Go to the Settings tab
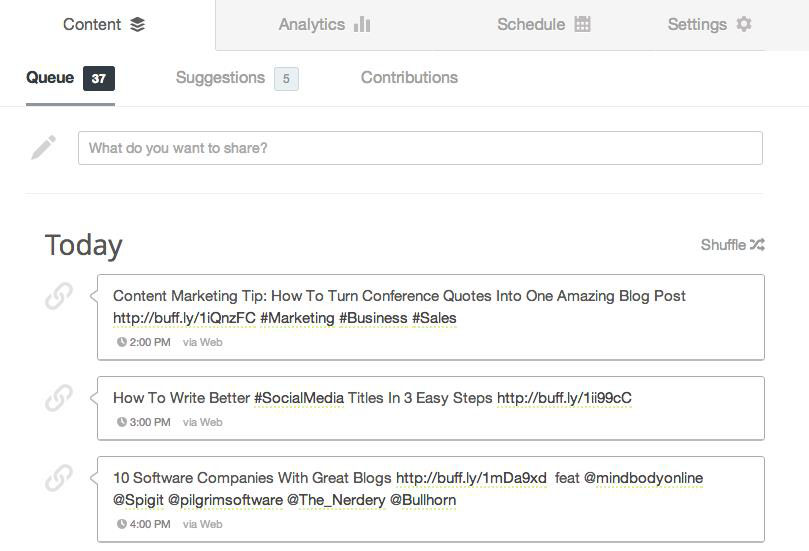Screen dimensions: 809x551 tap(709, 25)
